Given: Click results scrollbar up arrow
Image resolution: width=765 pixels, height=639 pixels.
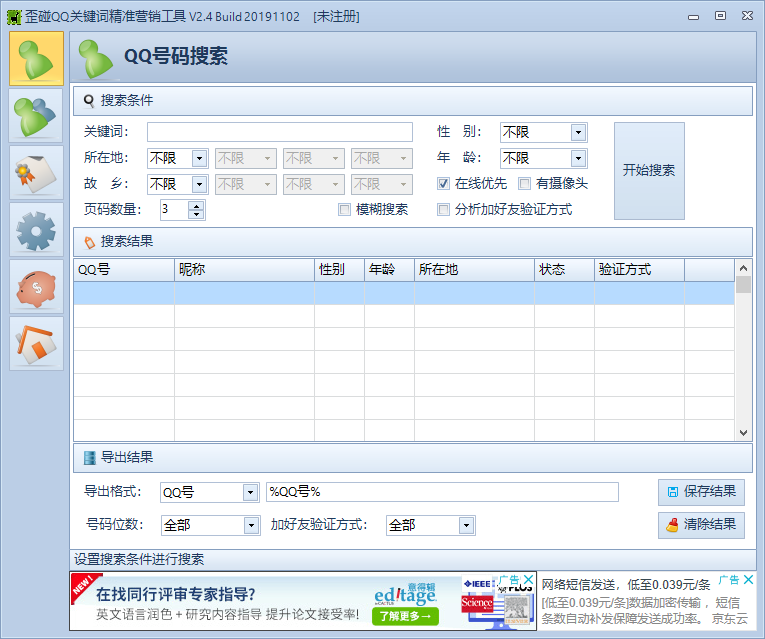Looking at the screenshot, I should (743, 268).
